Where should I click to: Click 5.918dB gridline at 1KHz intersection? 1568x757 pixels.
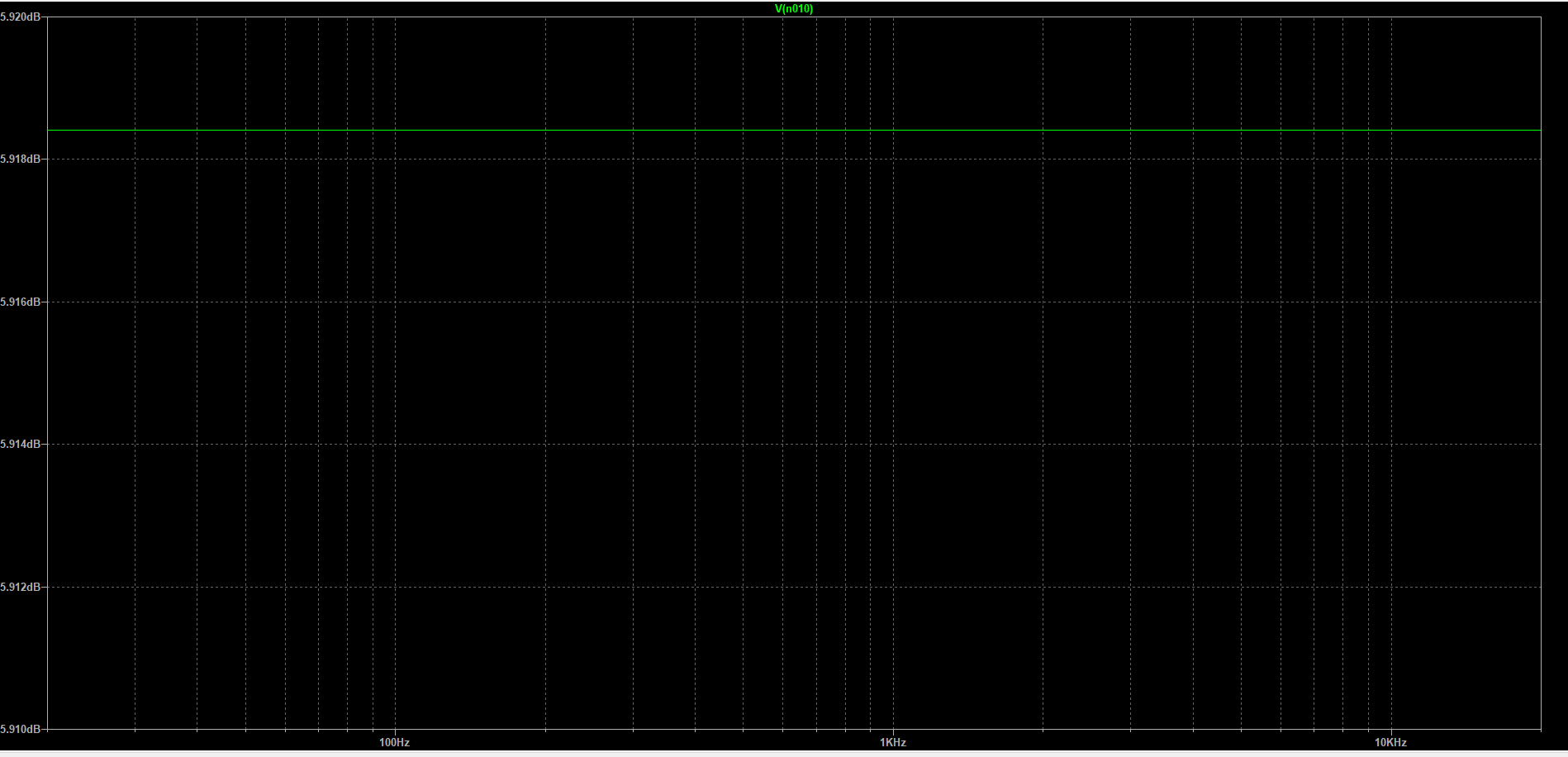pyautogui.click(x=893, y=159)
